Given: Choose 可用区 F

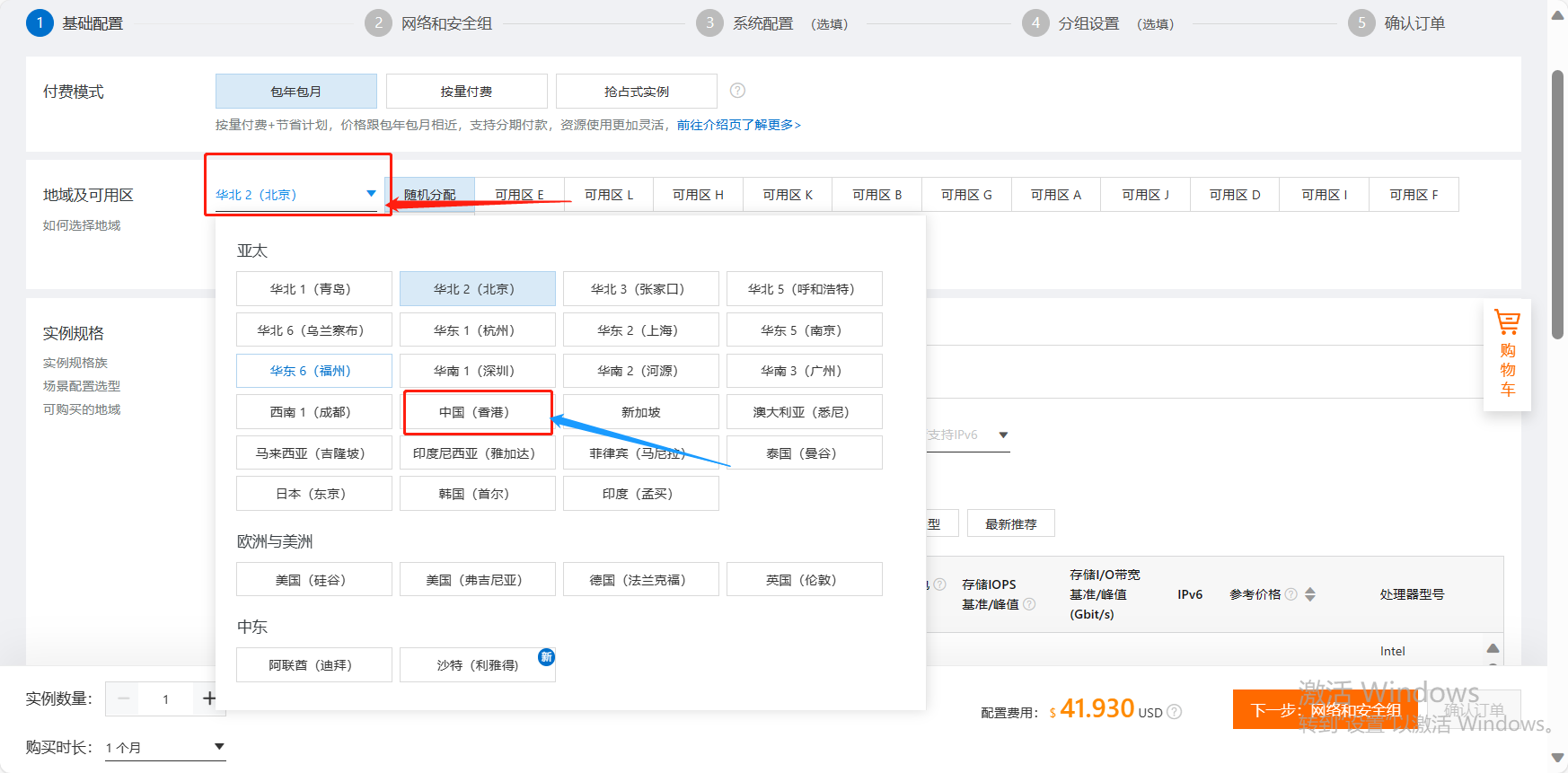Looking at the screenshot, I should 1414,195.
